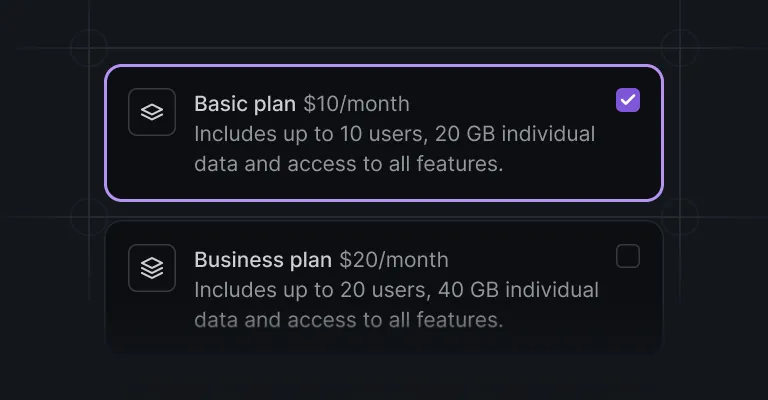768x400 pixels.
Task: Select the "Basic plan" title text
Action: coord(245,104)
